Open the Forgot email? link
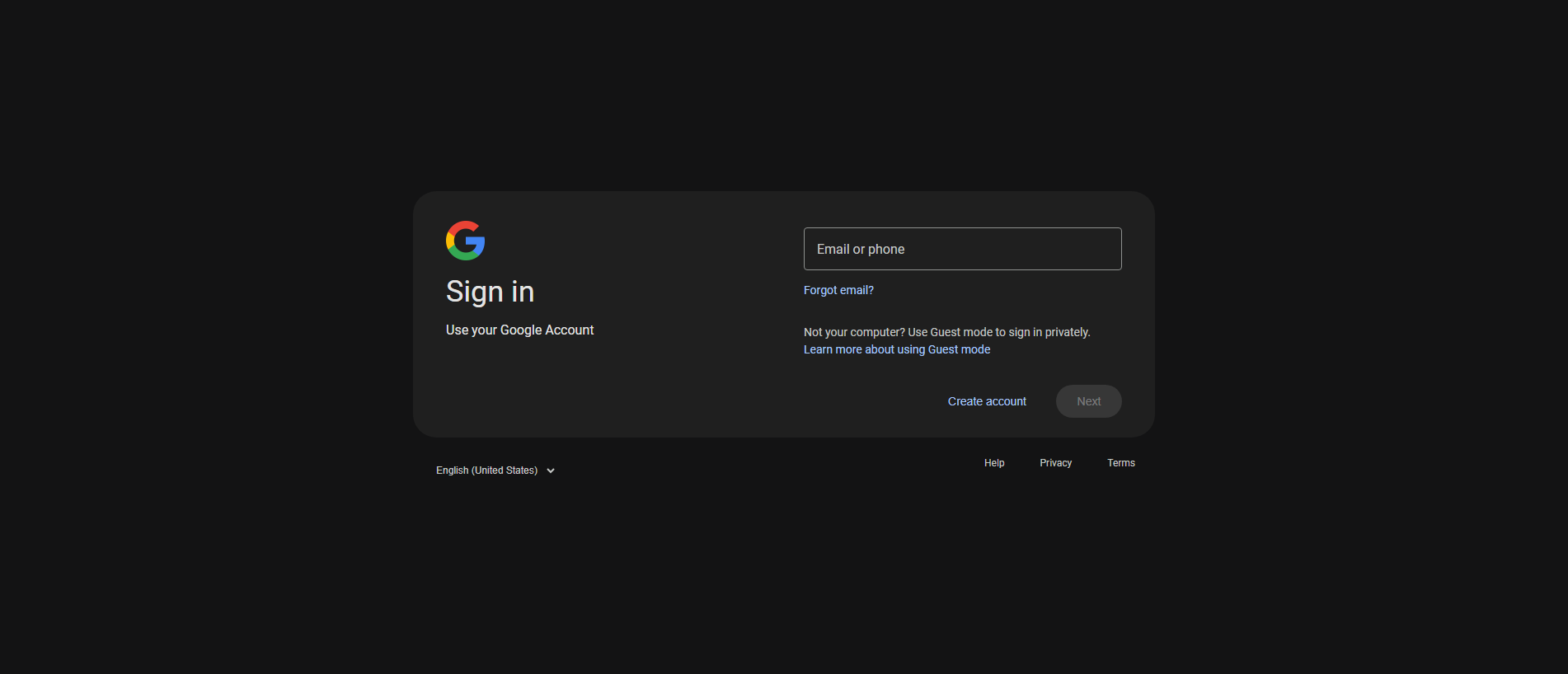This screenshot has width=1568, height=674. (838, 290)
